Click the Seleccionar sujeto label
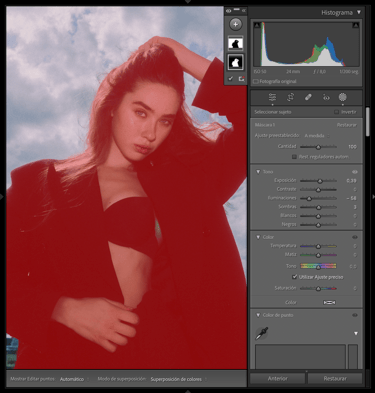375x393 pixels. point(273,112)
